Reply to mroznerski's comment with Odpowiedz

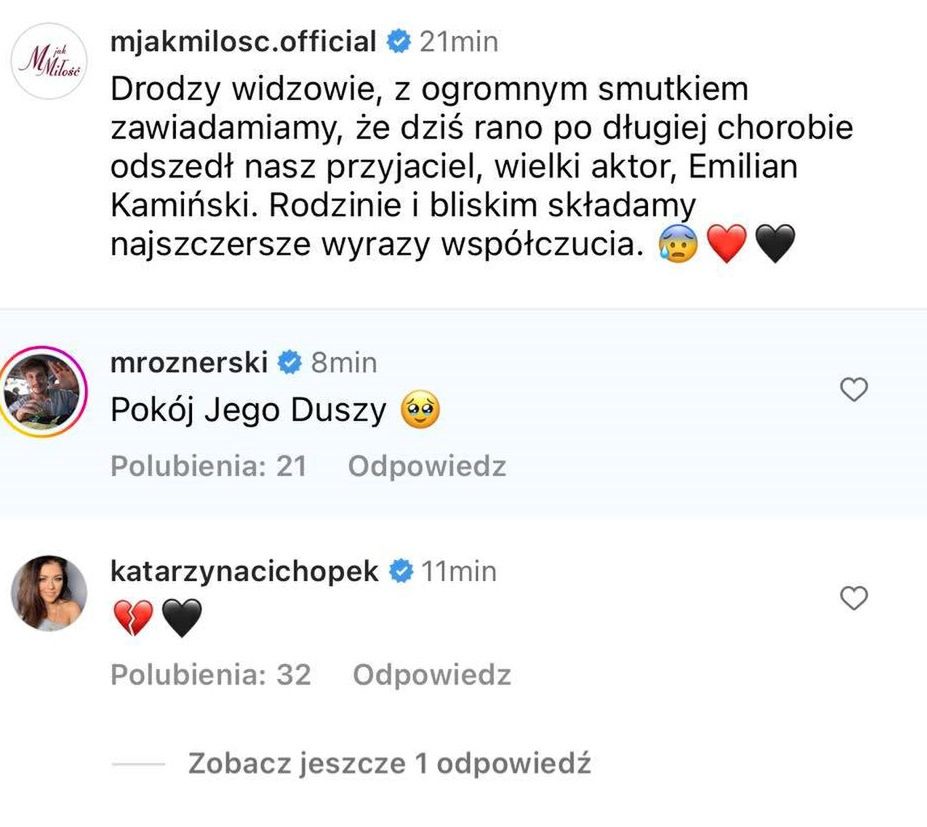[x=427, y=466]
